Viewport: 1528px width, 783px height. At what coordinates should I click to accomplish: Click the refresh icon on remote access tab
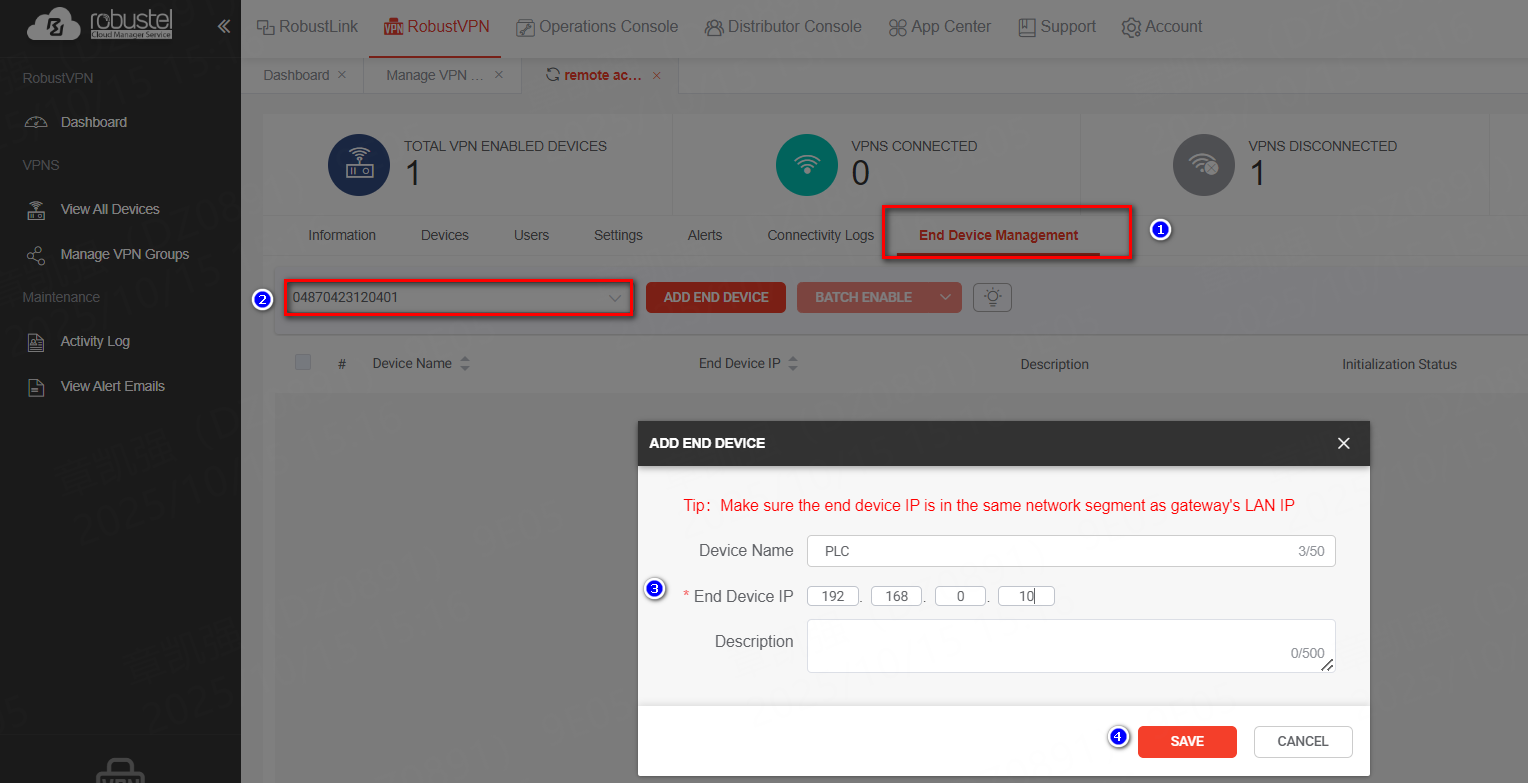pyautogui.click(x=553, y=75)
